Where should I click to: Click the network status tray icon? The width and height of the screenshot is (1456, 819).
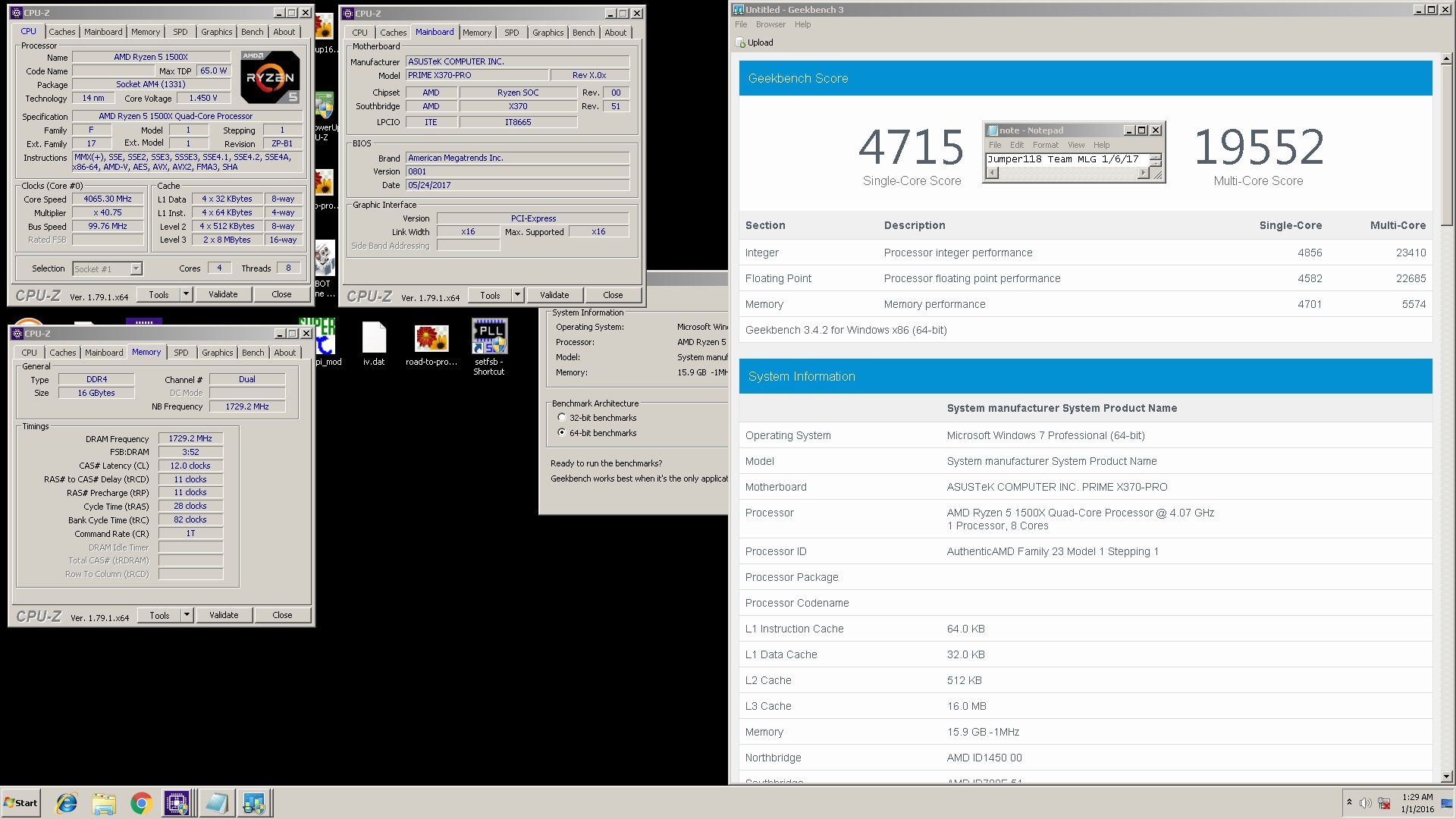point(1384,803)
